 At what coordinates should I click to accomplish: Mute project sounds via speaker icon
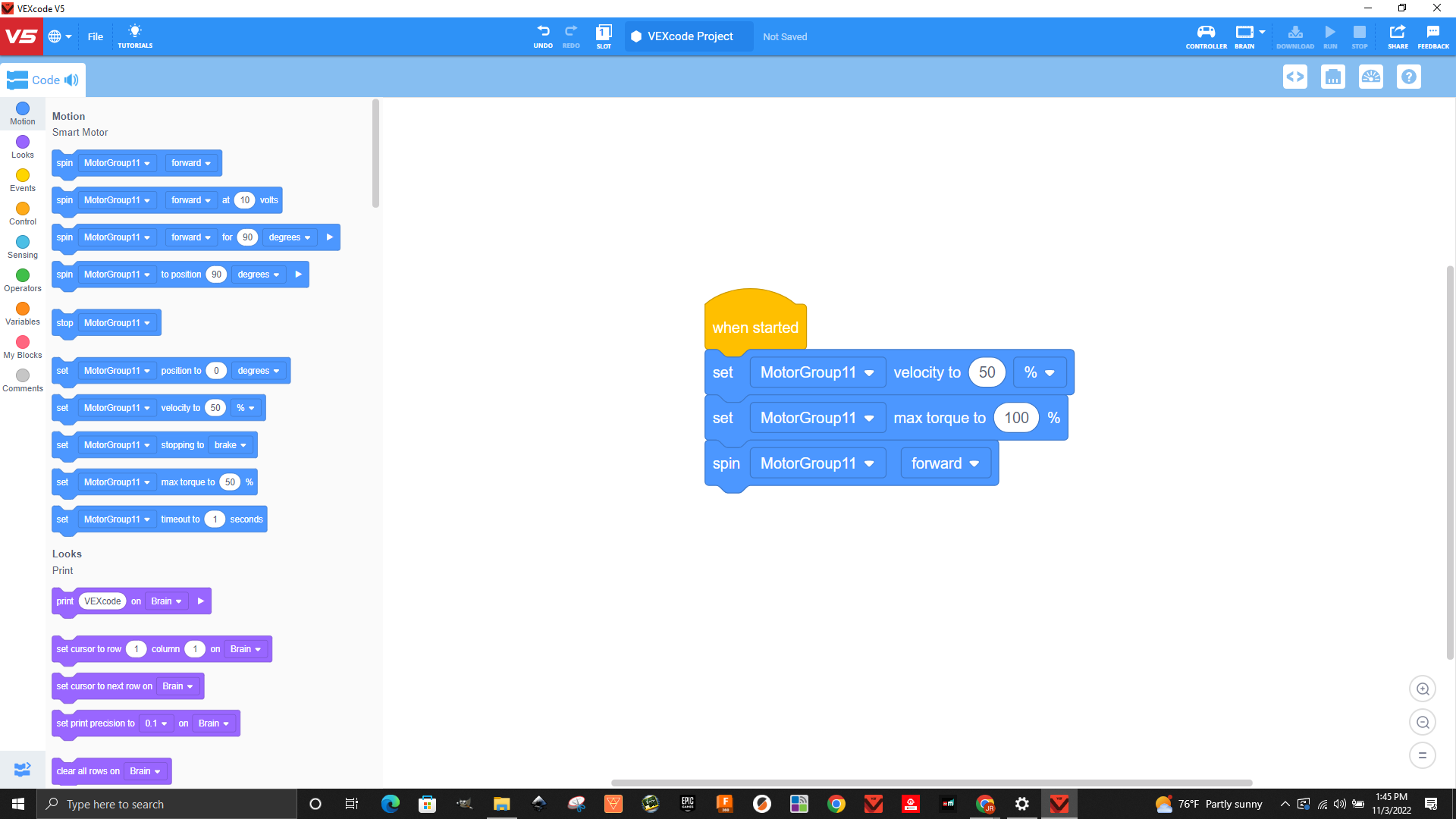point(71,80)
